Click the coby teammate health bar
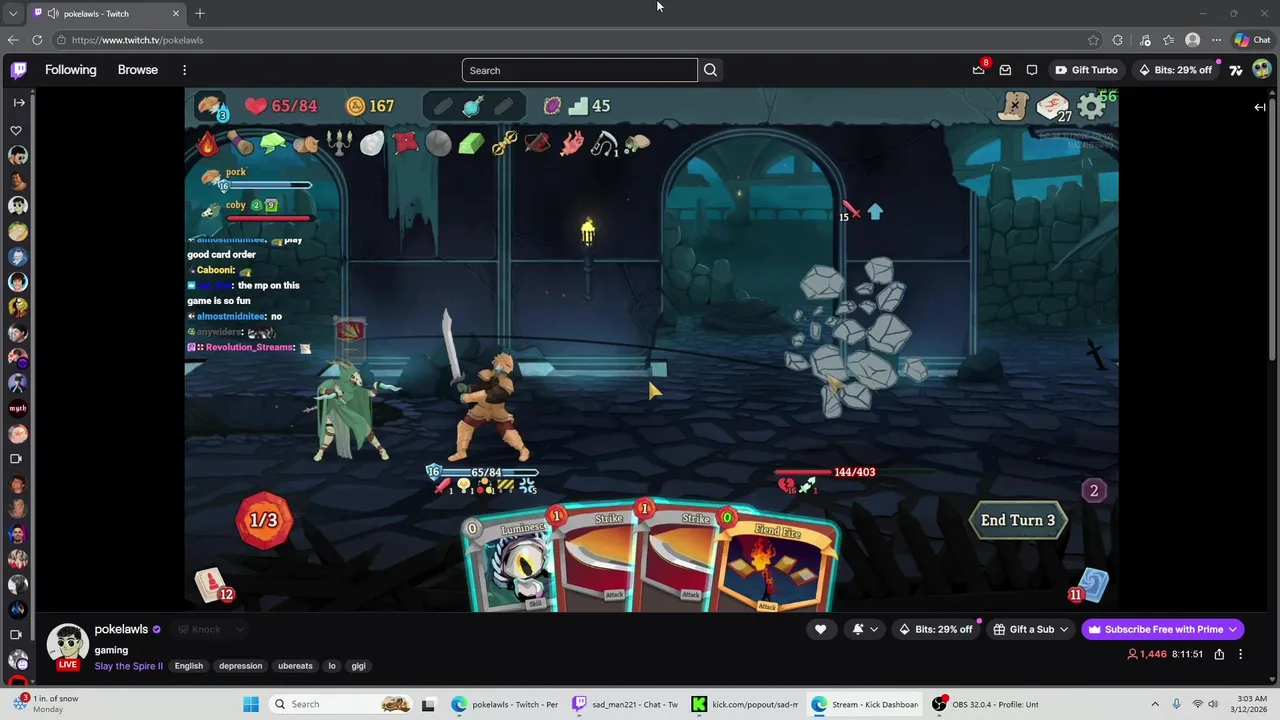The height and width of the screenshot is (720, 1280). tap(267, 218)
